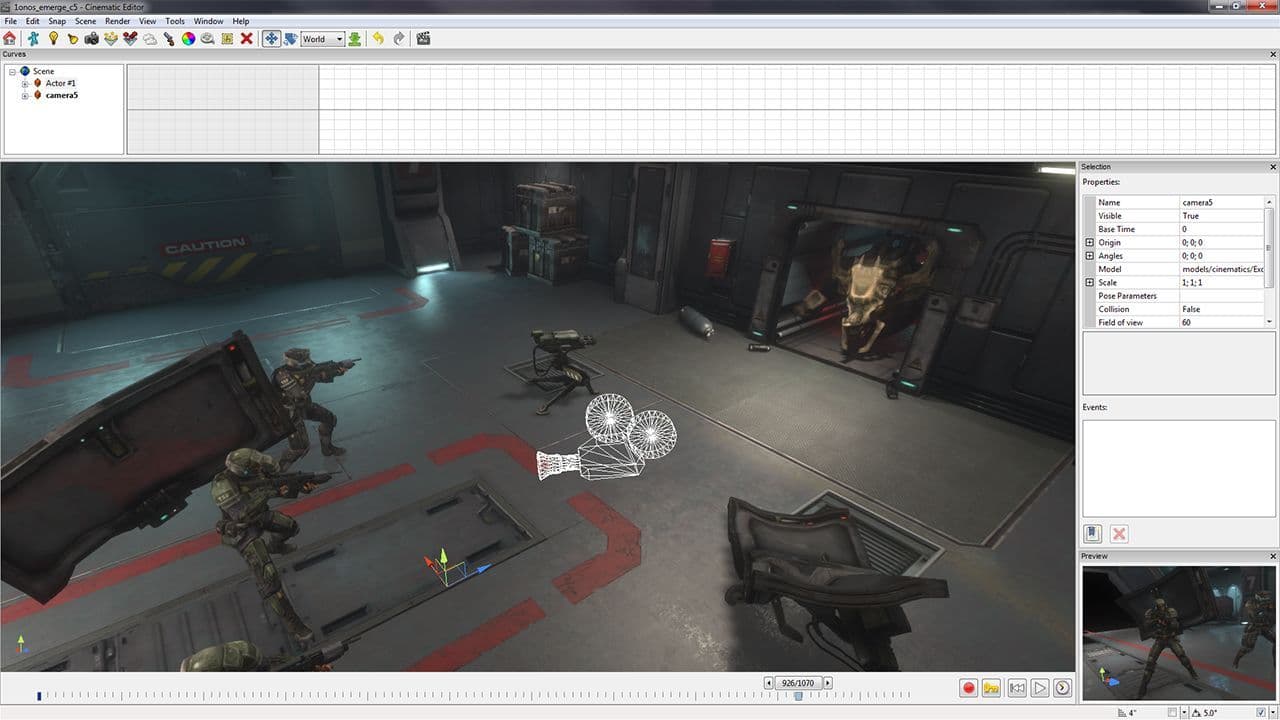
Task: Open the clapperboard cinematic icon
Action: click(x=423, y=39)
